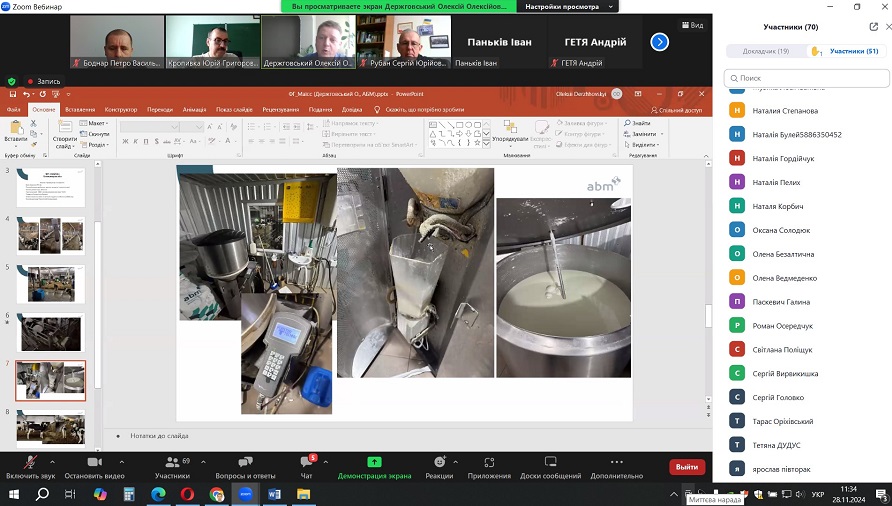The width and height of the screenshot is (892, 506).
Task: Switch to the Вставлення tab
Action: coord(80,109)
